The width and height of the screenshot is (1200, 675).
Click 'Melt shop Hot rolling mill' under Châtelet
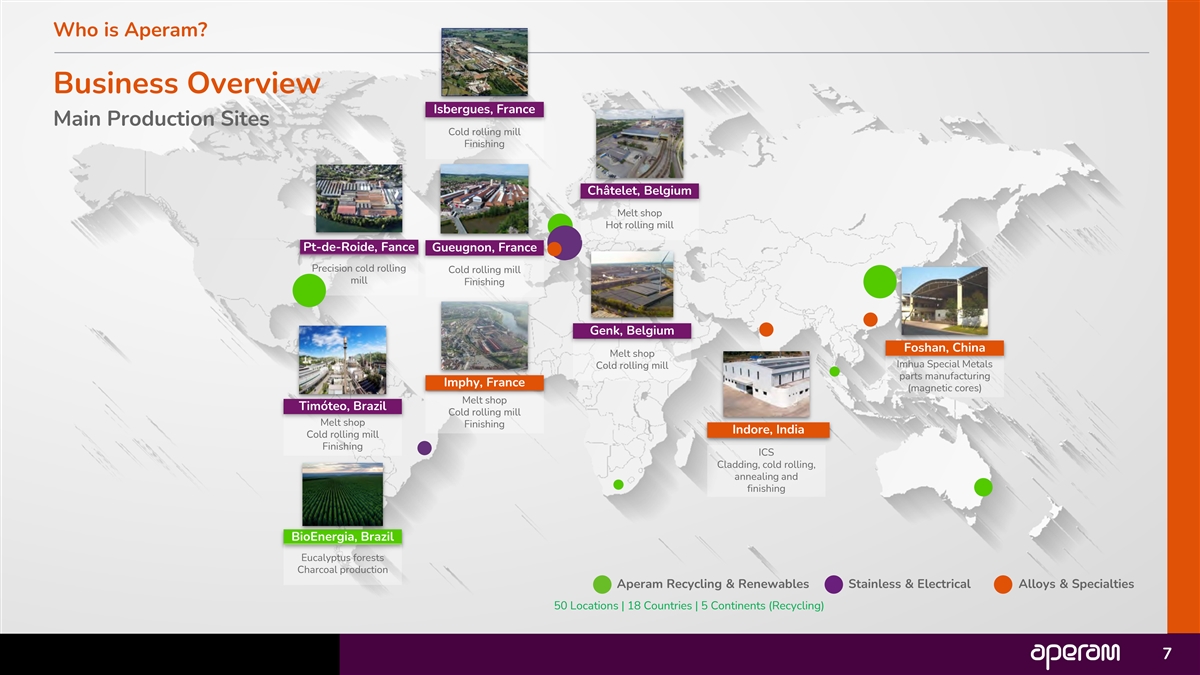click(x=639, y=219)
